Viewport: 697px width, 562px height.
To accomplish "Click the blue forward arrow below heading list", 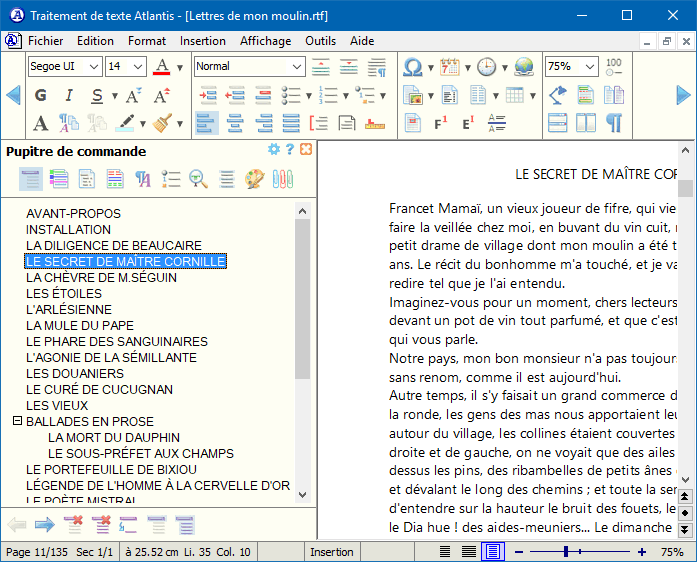I will [x=44, y=525].
